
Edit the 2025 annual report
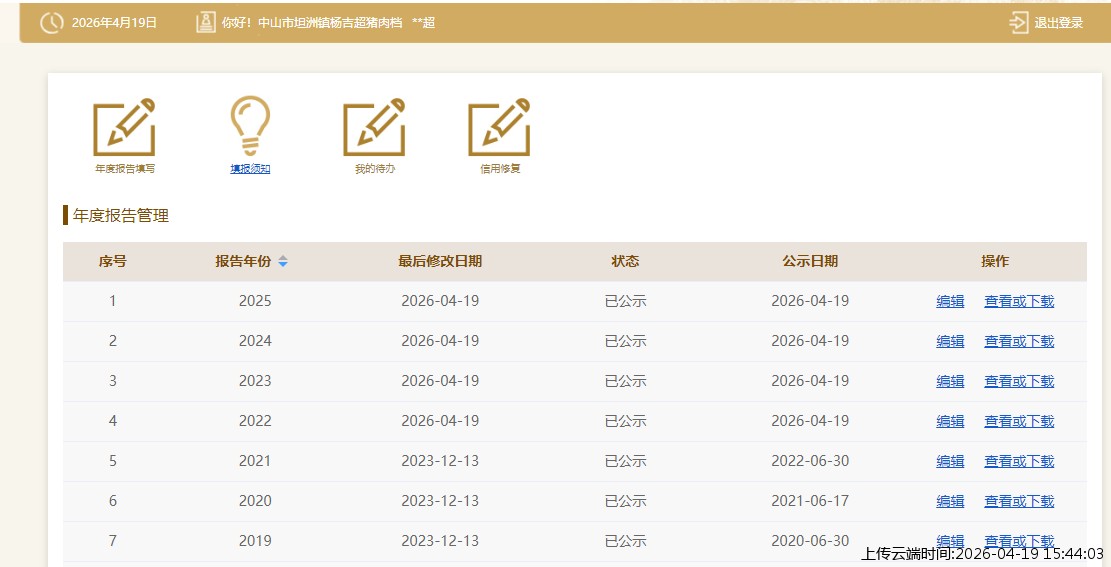click(950, 301)
